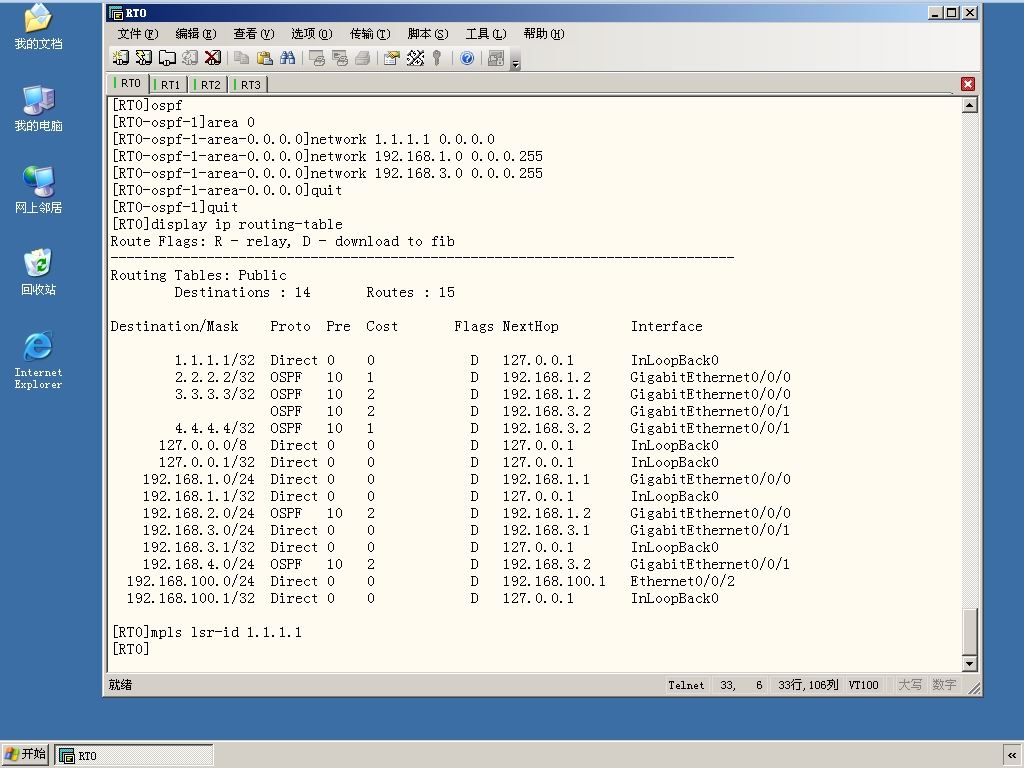Switch to the RT1 session tab
Image resolution: width=1024 pixels, height=768 pixels.
point(168,84)
